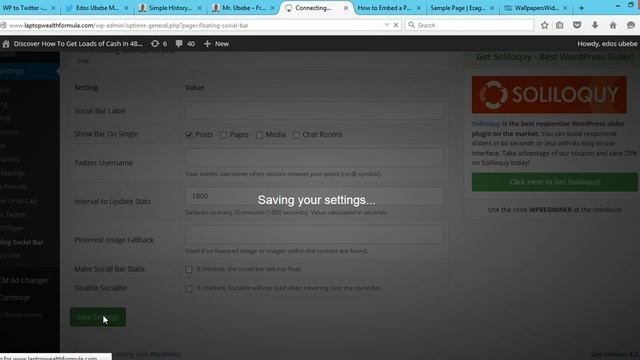The height and width of the screenshot is (360, 640).
Task: Click the site identity globe icon
Action: 3,25
